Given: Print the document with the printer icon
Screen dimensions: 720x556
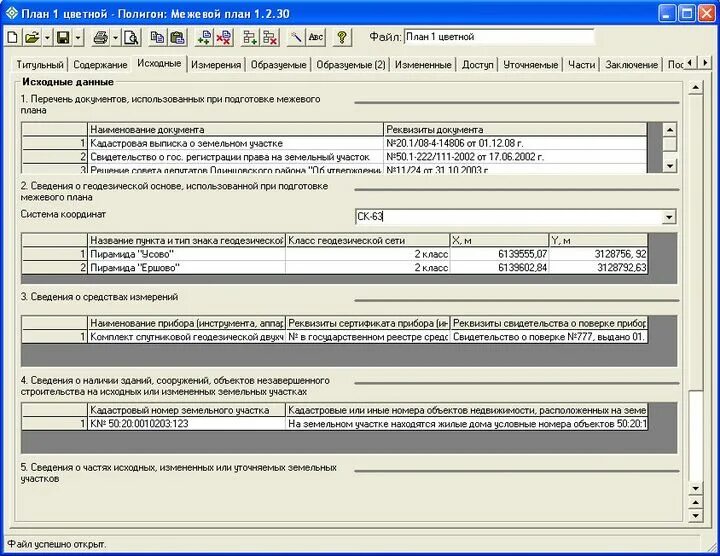Looking at the screenshot, I should pos(101,37).
